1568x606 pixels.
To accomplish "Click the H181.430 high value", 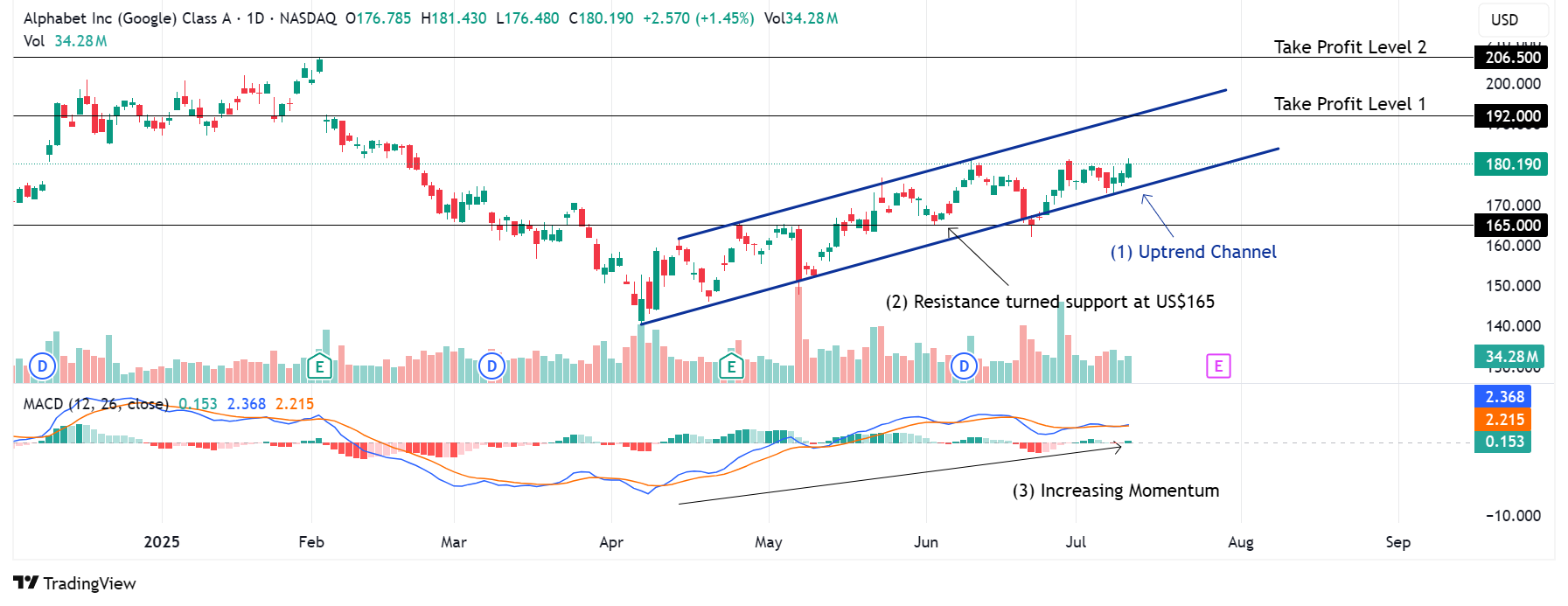I will click(x=453, y=18).
